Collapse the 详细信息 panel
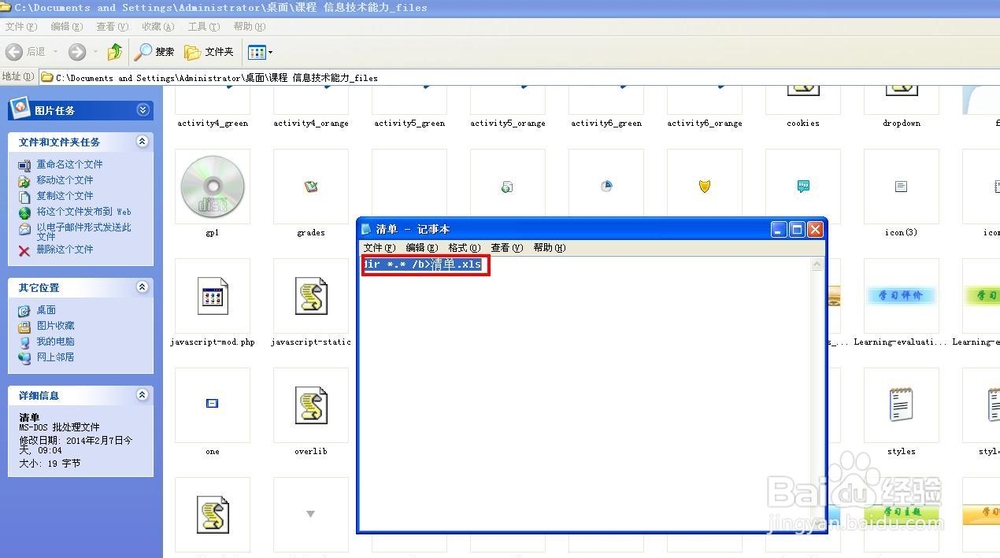The height and width of the screenshot is (558, 1000). coord(143,395)
